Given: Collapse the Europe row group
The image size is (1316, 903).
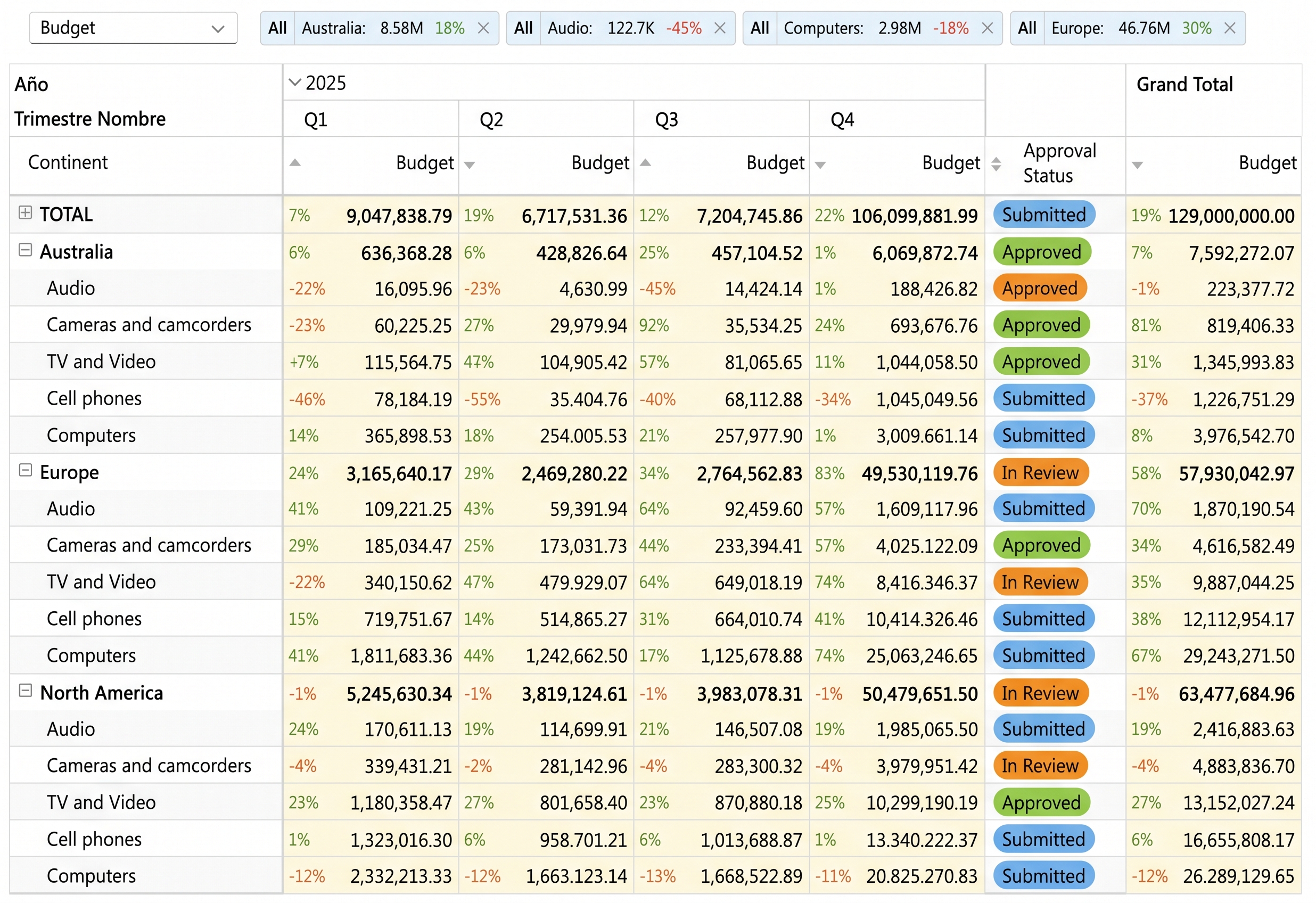Looking at the screenshot, I should pyautogui.click(x=25, y=470).
